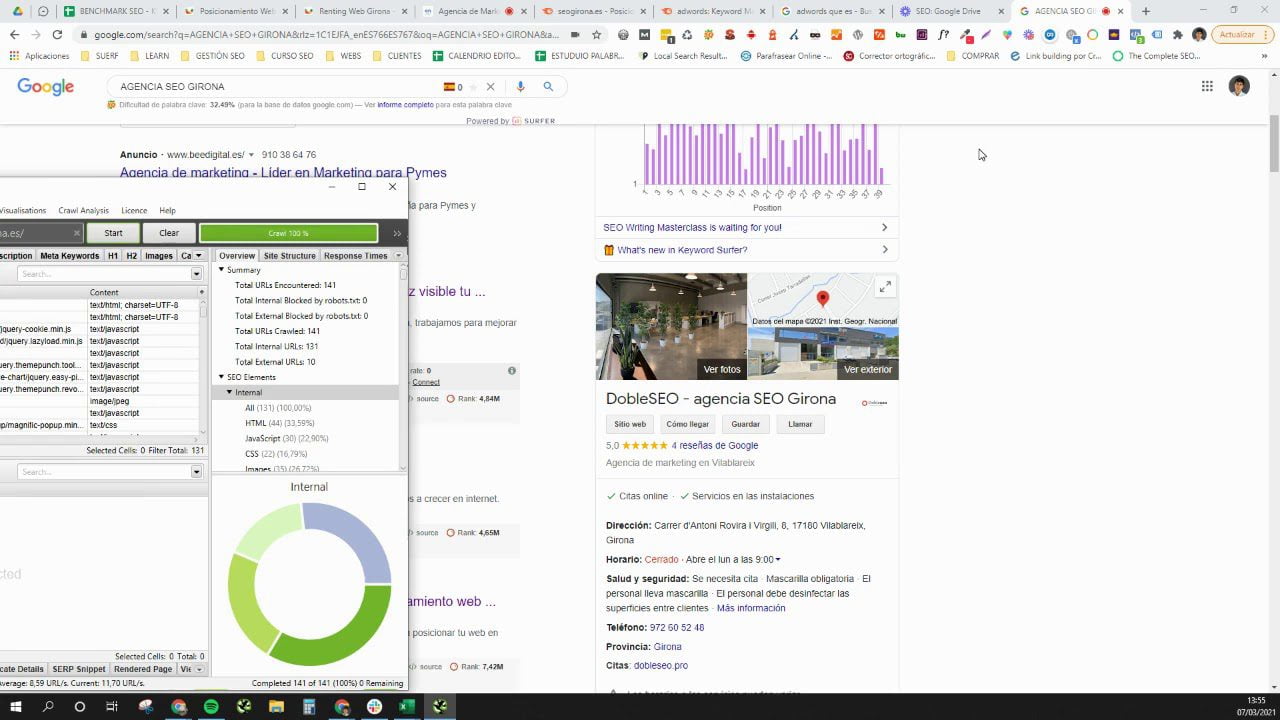Clear the Google search box
Viewport: 1280px width, 720px height.
pos(490,87)
